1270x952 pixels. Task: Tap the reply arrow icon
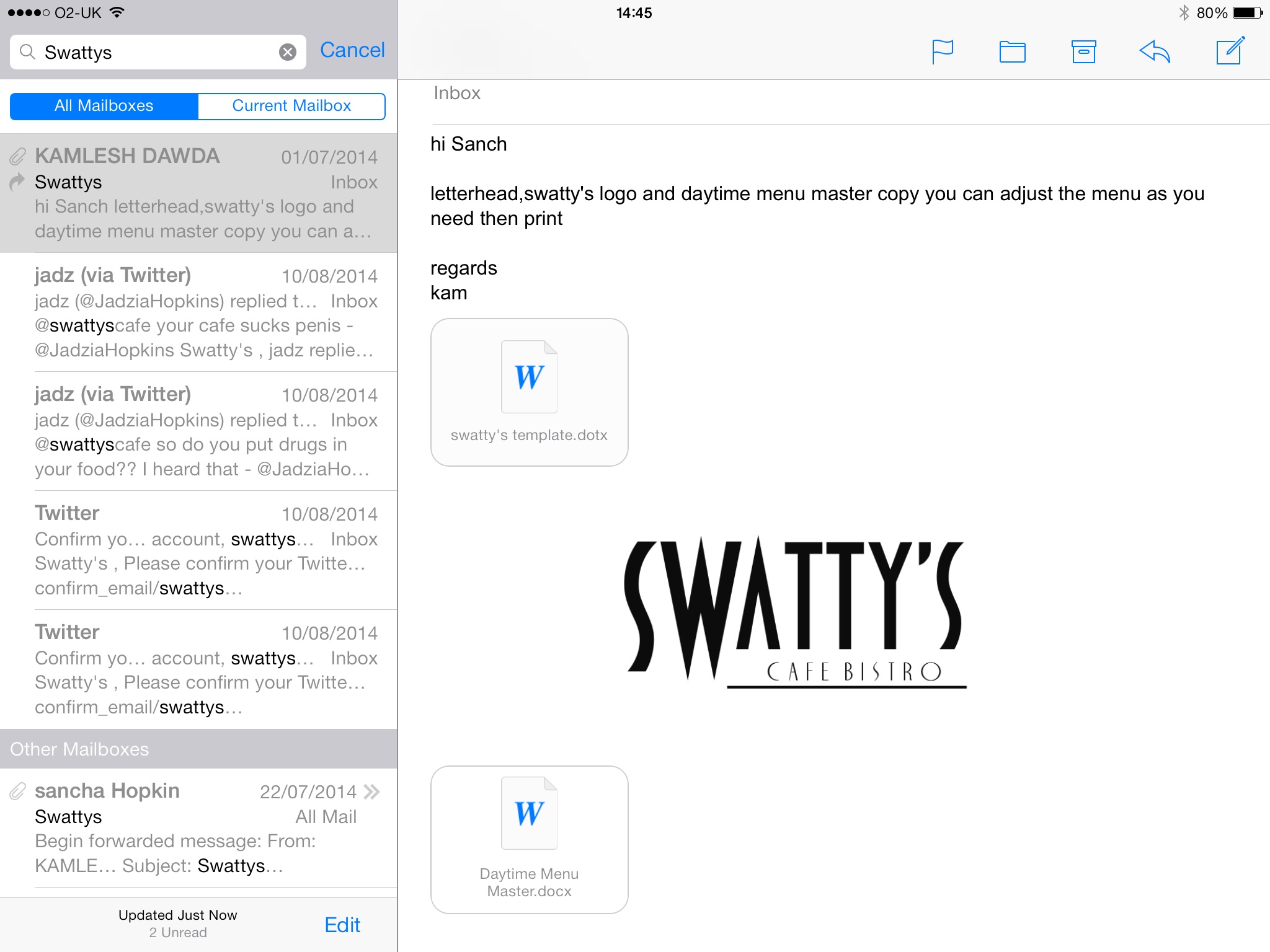[x=1155, y=51]
